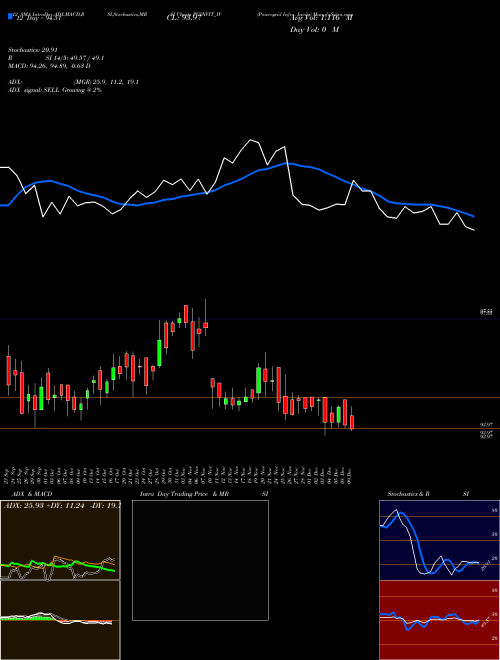Click the last red candlestick on the chart

tap(352, 422)
